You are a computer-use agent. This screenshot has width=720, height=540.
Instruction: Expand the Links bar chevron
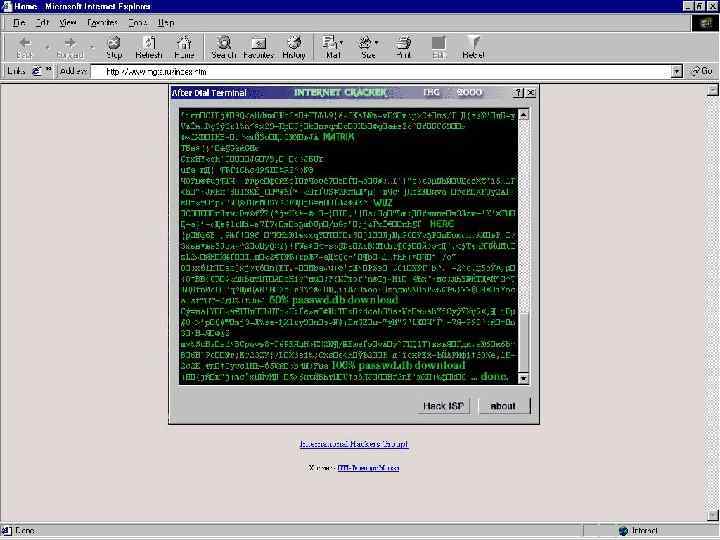[x=48, y=70]
